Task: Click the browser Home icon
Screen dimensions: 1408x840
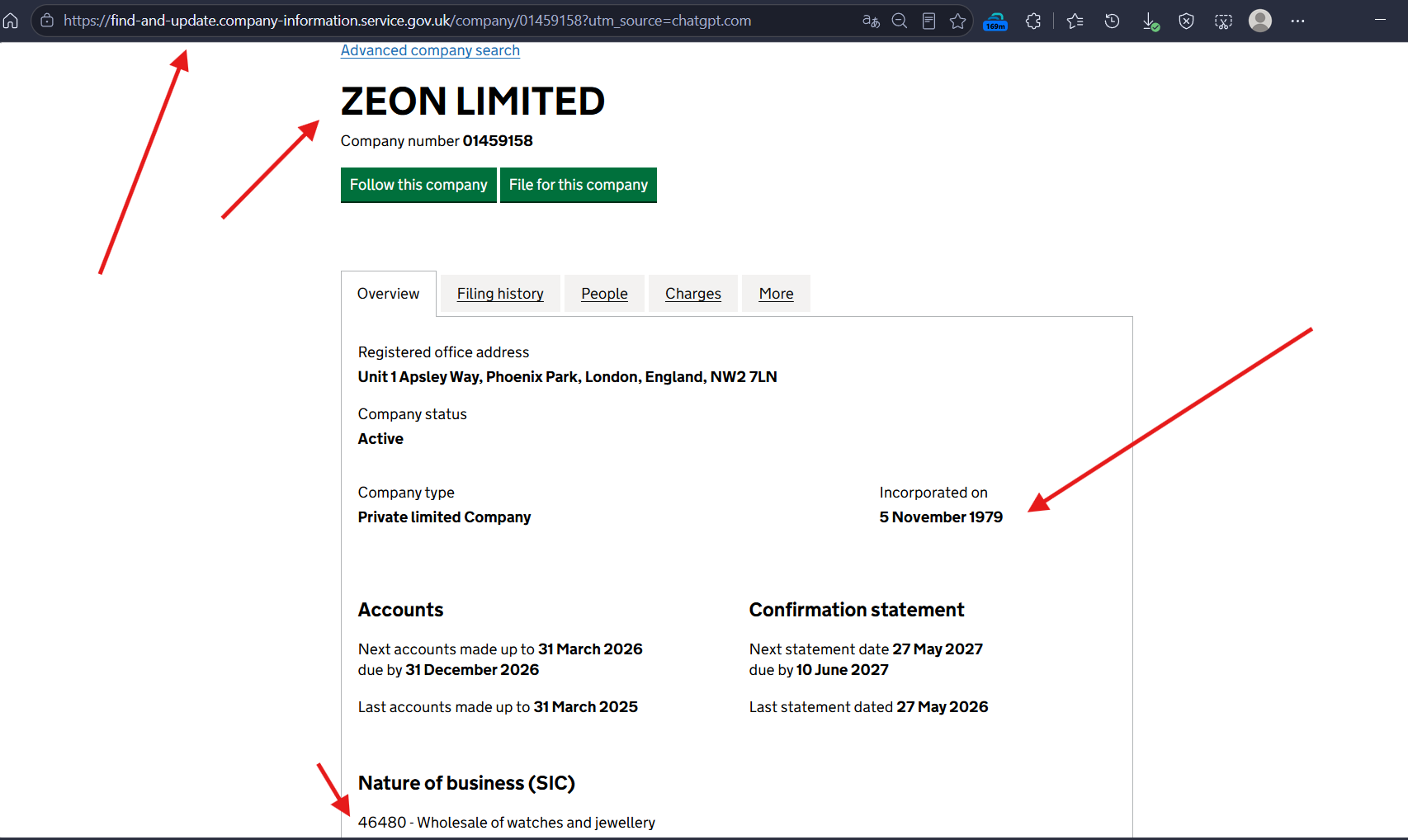Action: point(11,21)
